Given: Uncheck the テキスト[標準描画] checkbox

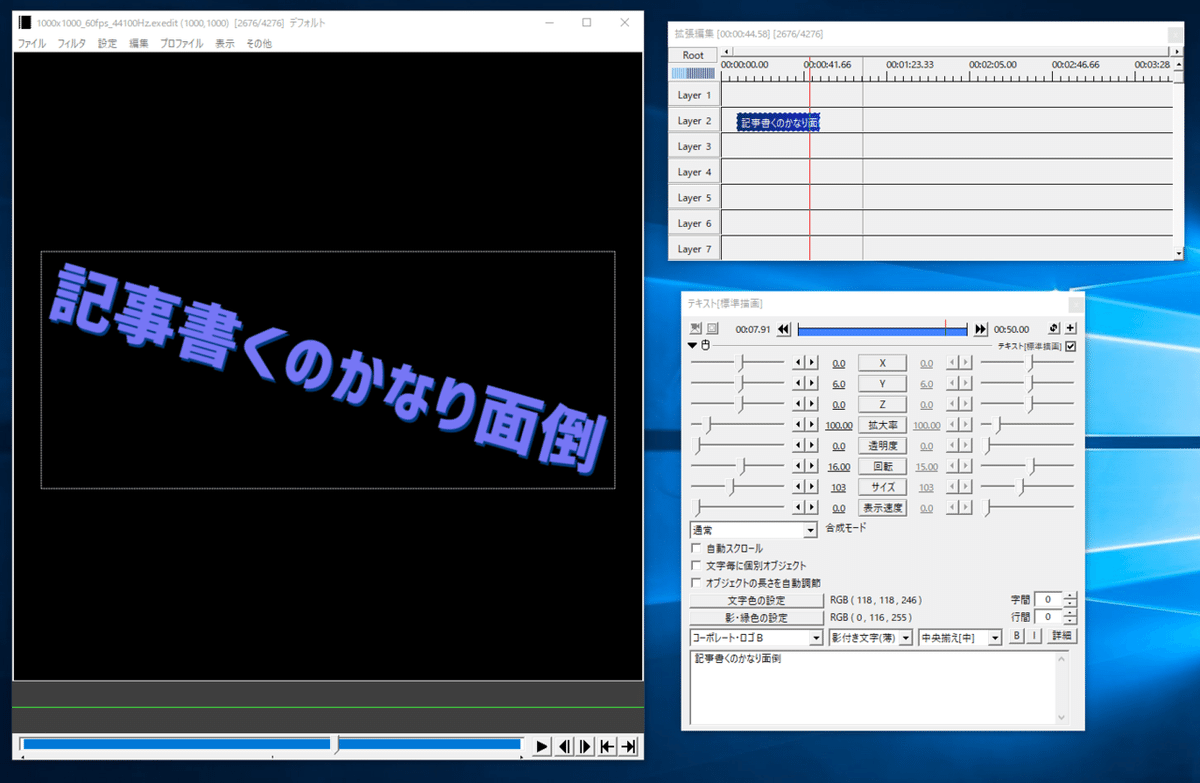Looking at the screenshot, I should pos(1071,346).
